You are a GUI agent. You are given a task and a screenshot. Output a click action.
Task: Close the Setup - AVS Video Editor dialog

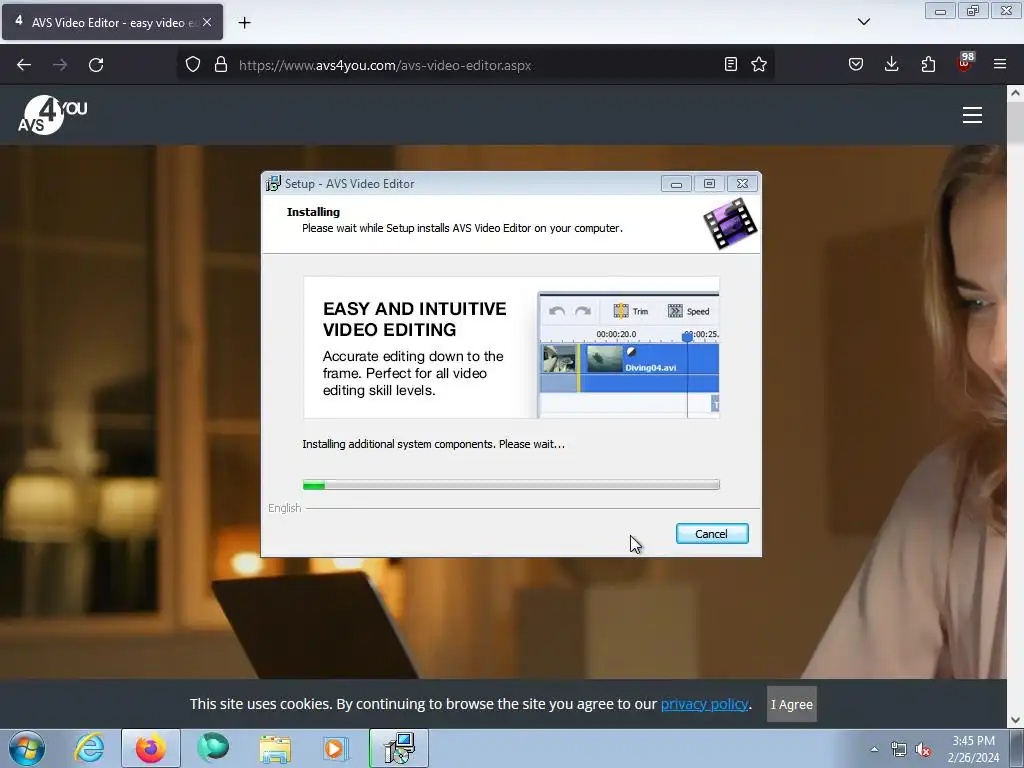click(x=743, y=184)
